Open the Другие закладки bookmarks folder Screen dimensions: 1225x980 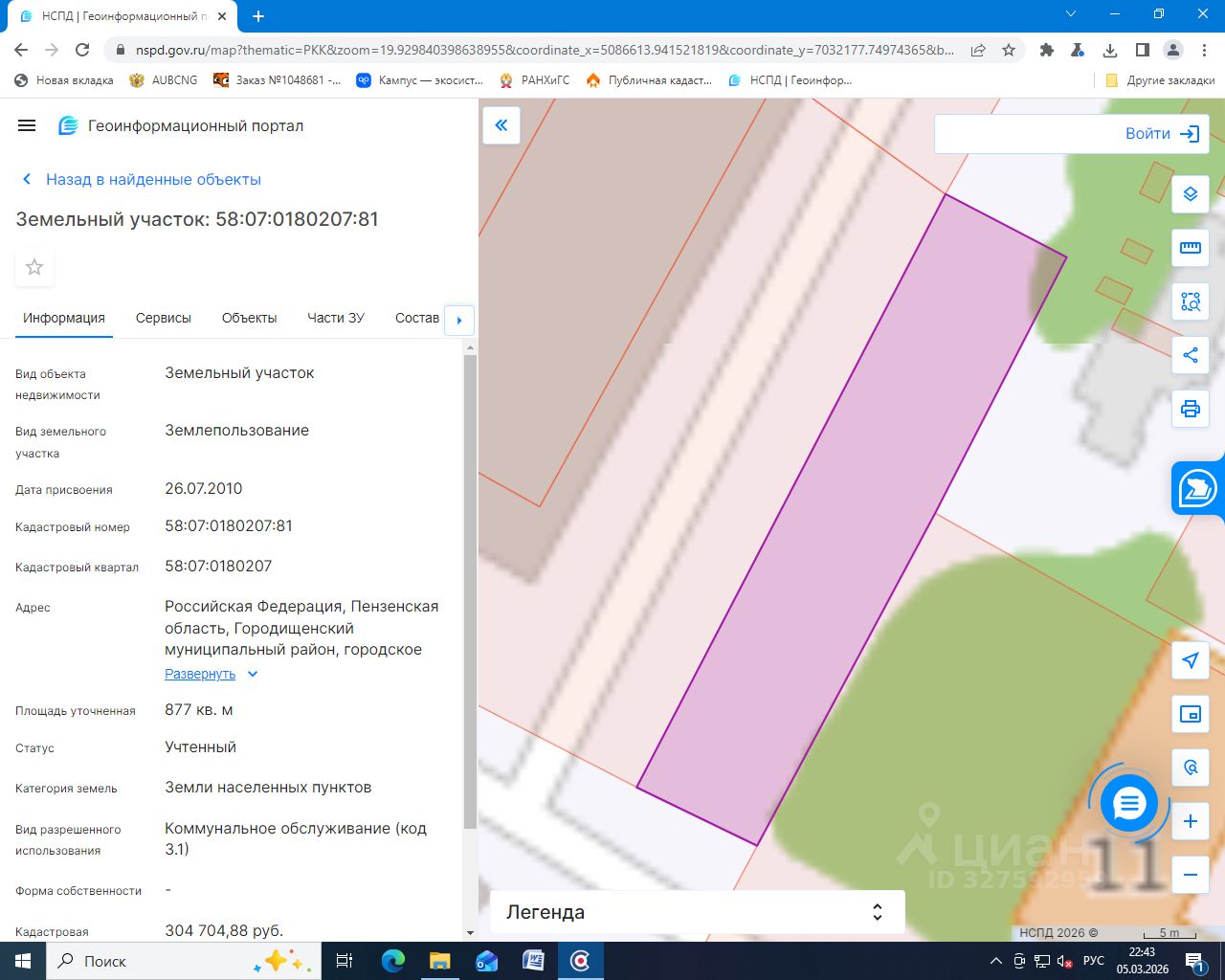(x=1160, y=80)
